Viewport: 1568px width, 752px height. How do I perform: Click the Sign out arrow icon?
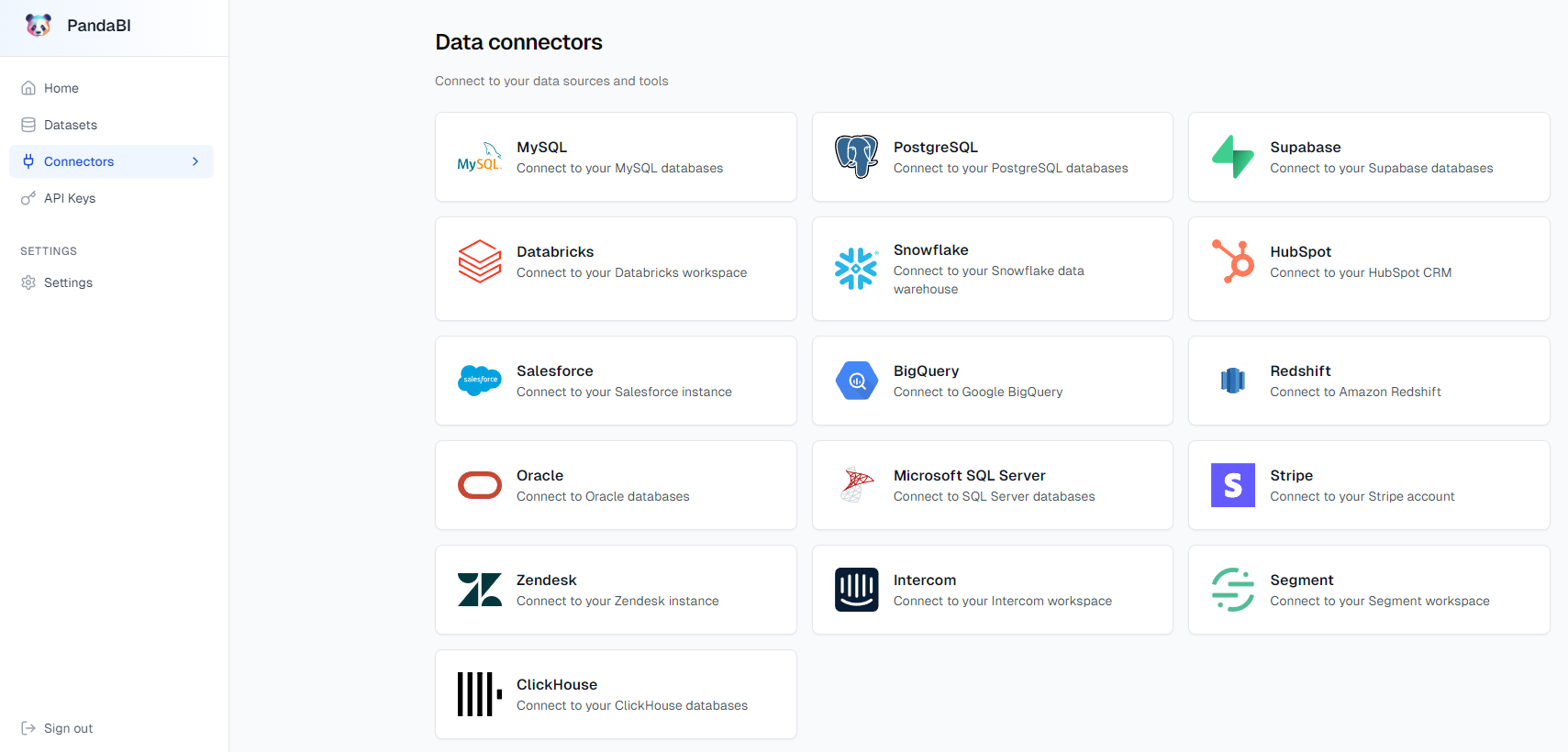point(28,728)
